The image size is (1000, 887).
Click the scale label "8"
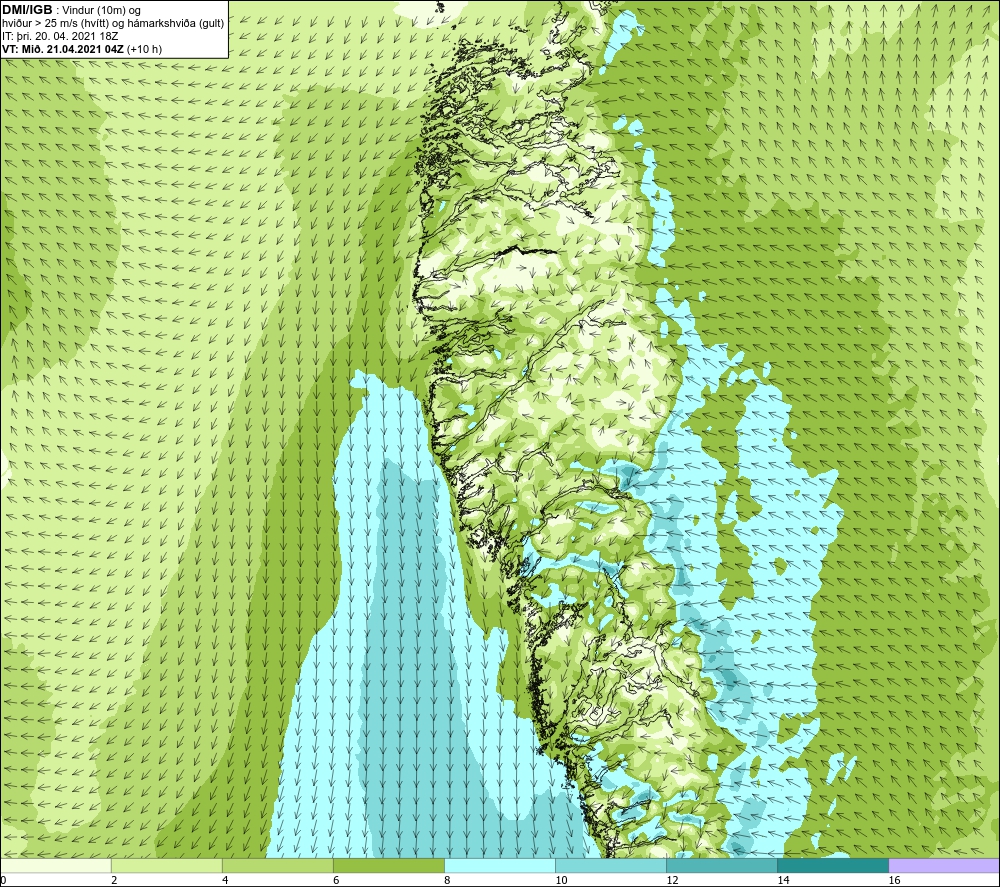click(x=447, y=881)
